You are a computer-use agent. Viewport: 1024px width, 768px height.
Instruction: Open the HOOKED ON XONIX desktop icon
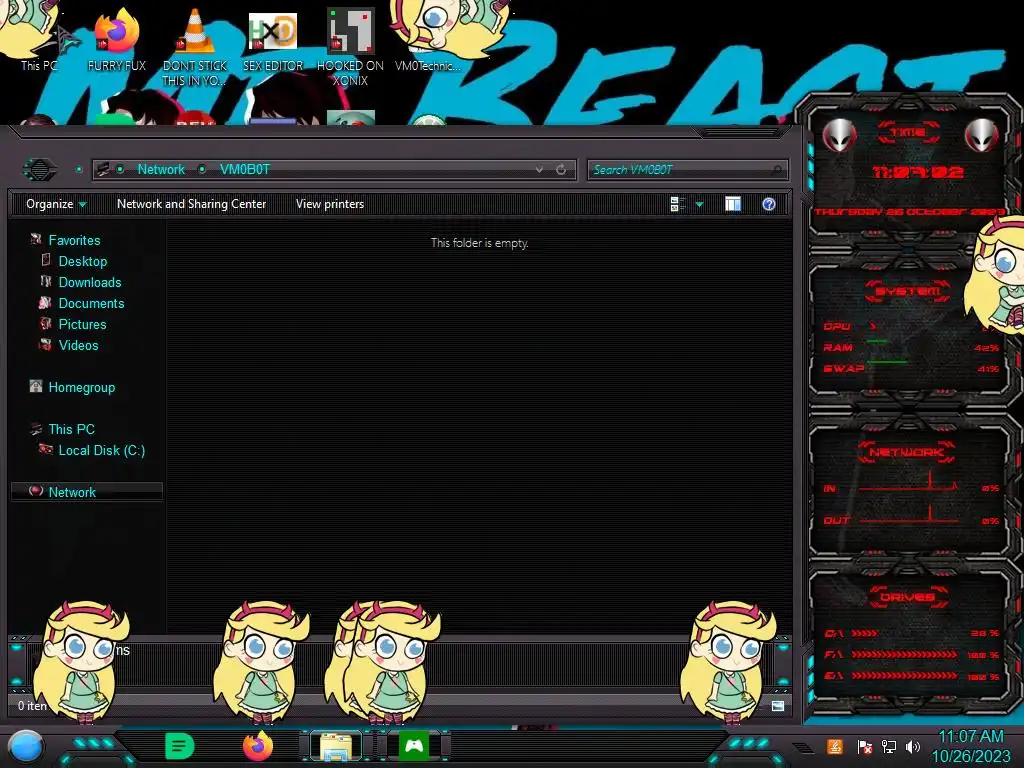[350, 47]
